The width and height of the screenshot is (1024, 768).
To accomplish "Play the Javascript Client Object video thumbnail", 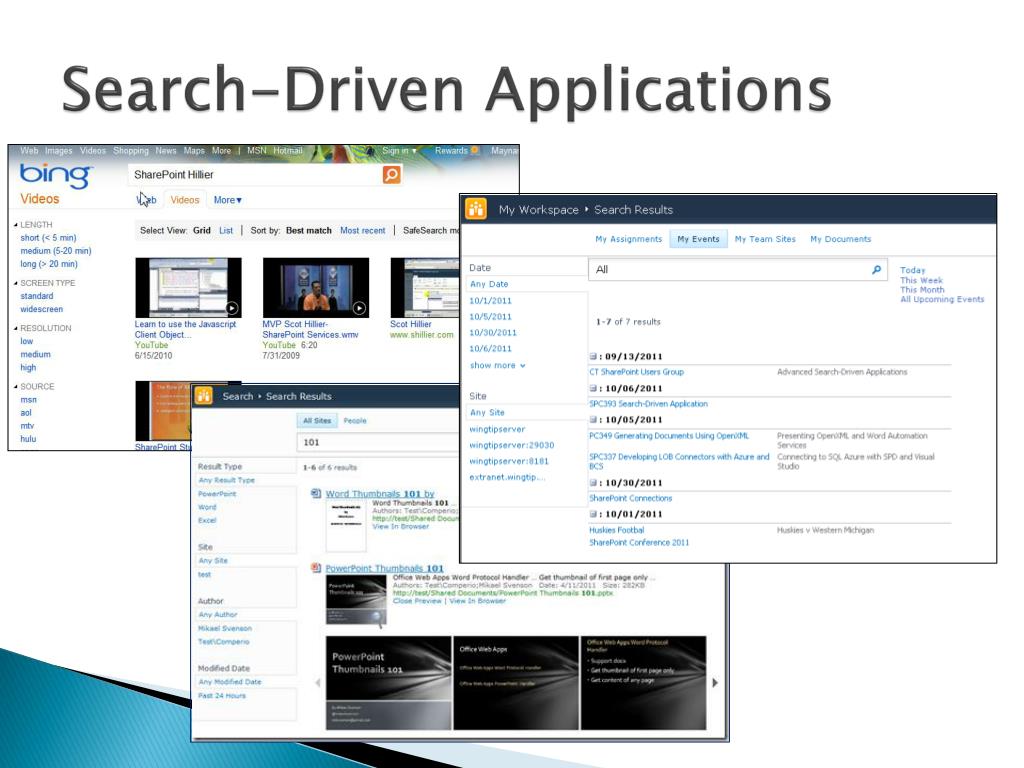I will [x=188, y=287].
